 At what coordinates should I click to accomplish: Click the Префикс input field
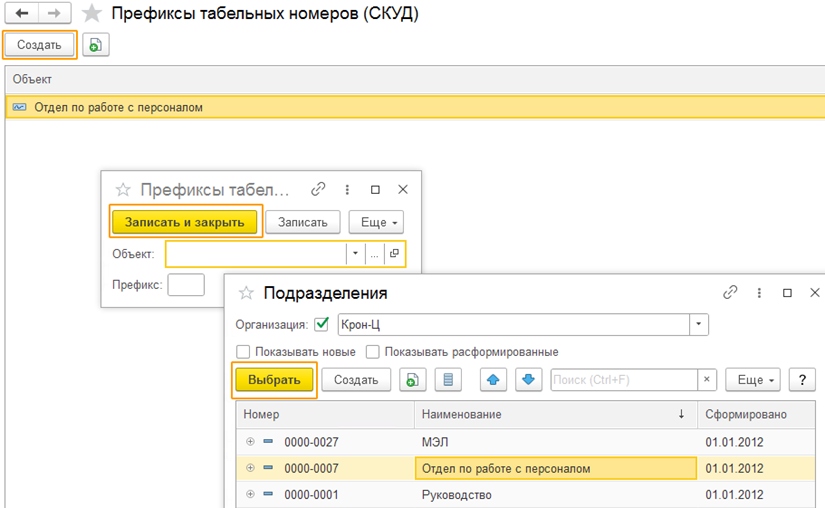pyautogui.click(x=185, y=285)
